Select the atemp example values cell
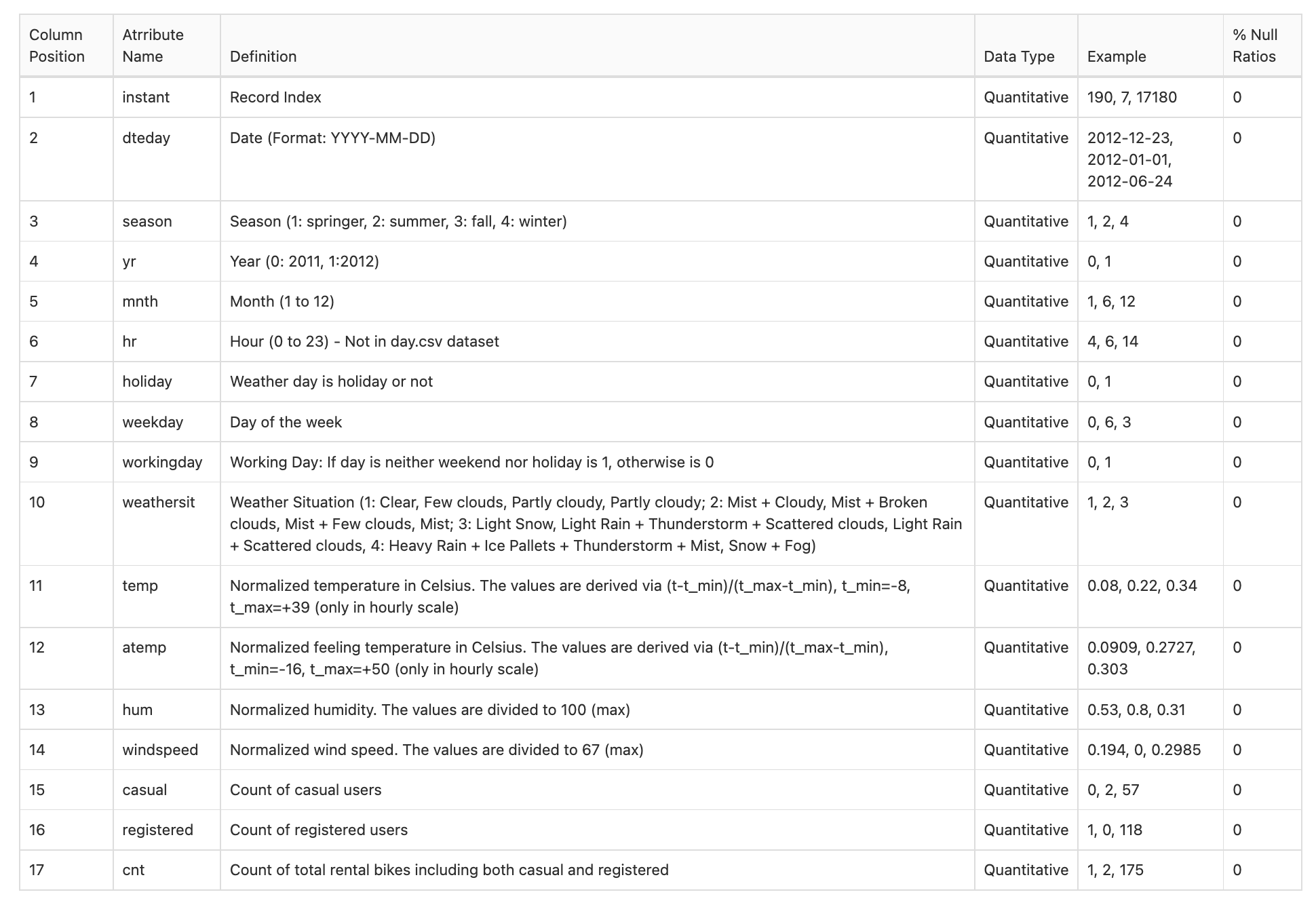1316x905 pixels. click(1150, 658)
